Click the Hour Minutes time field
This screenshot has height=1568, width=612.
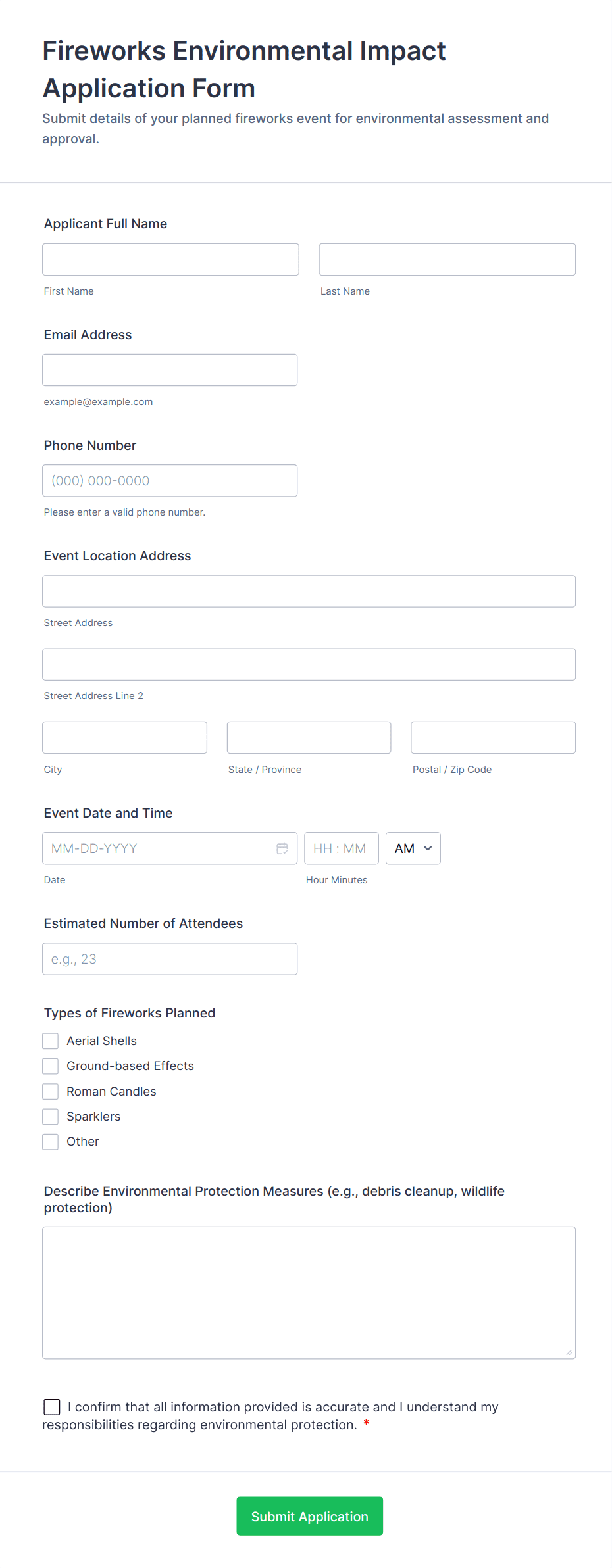341,848
